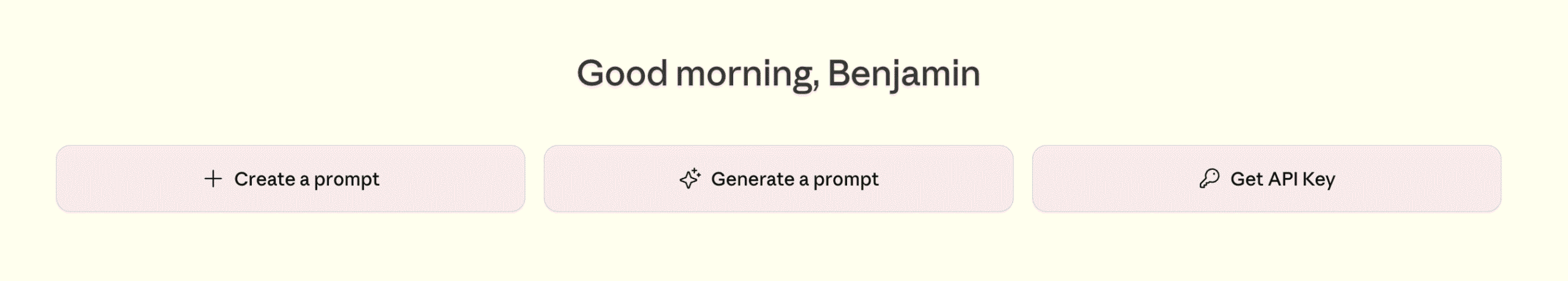Click the plus icon beside Create a prompt
The image size is (1568, 281).
[x=213, y=179]
